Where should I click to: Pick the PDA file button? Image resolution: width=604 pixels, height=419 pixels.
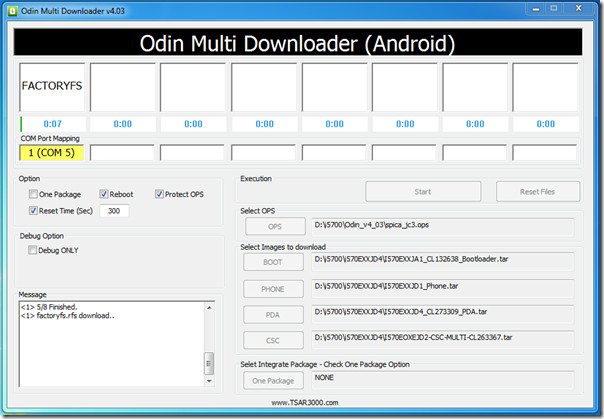click(273, 315)
